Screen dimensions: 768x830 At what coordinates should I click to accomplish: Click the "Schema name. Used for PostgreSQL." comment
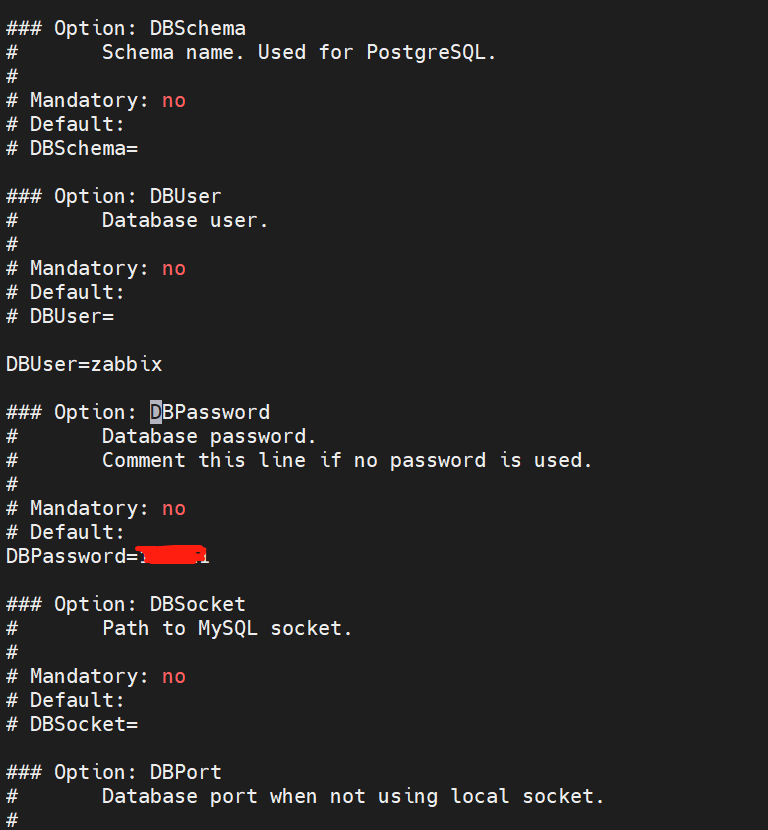tap(299, 52)
